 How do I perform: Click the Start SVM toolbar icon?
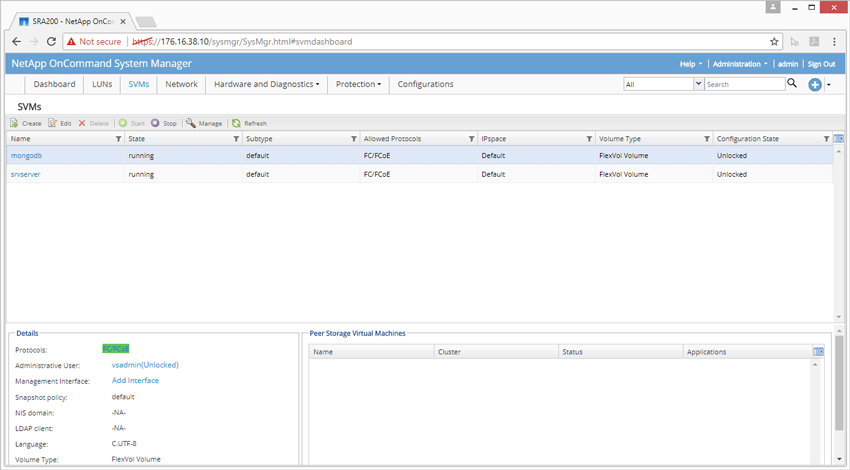[123, 123]
